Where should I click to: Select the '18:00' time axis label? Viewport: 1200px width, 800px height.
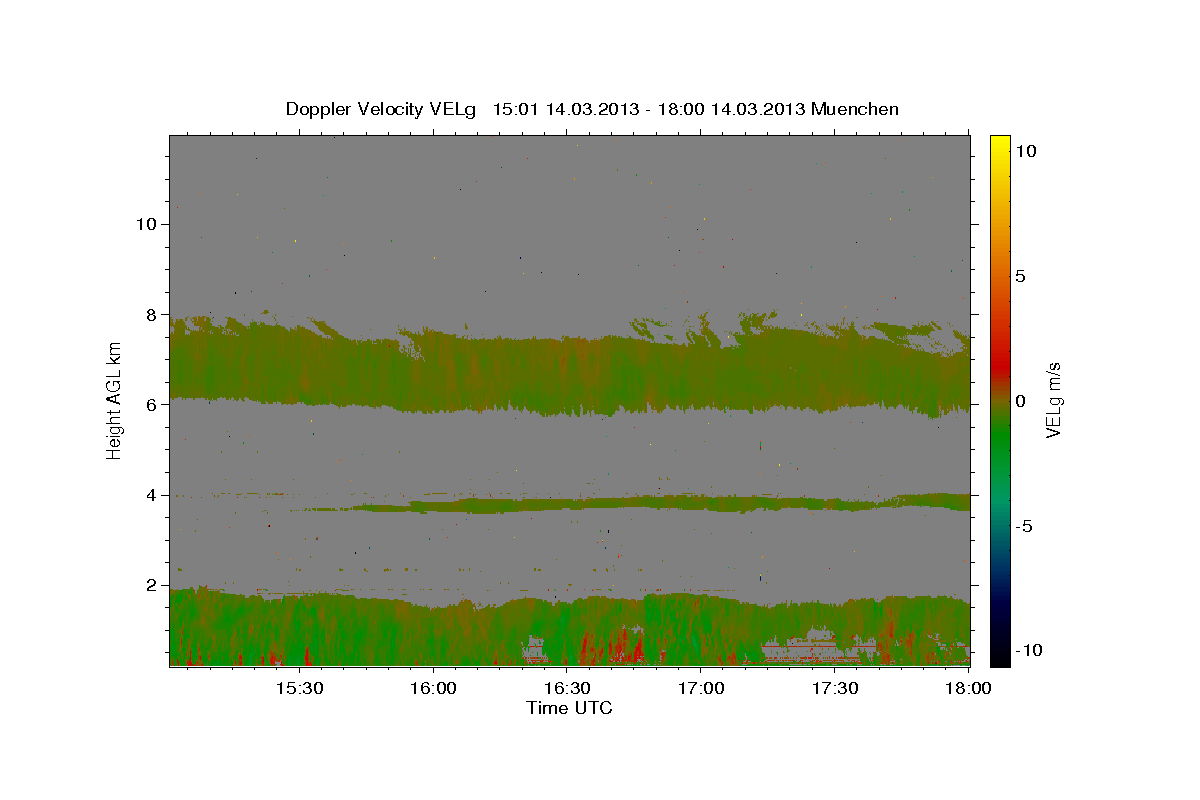(968, 689)
